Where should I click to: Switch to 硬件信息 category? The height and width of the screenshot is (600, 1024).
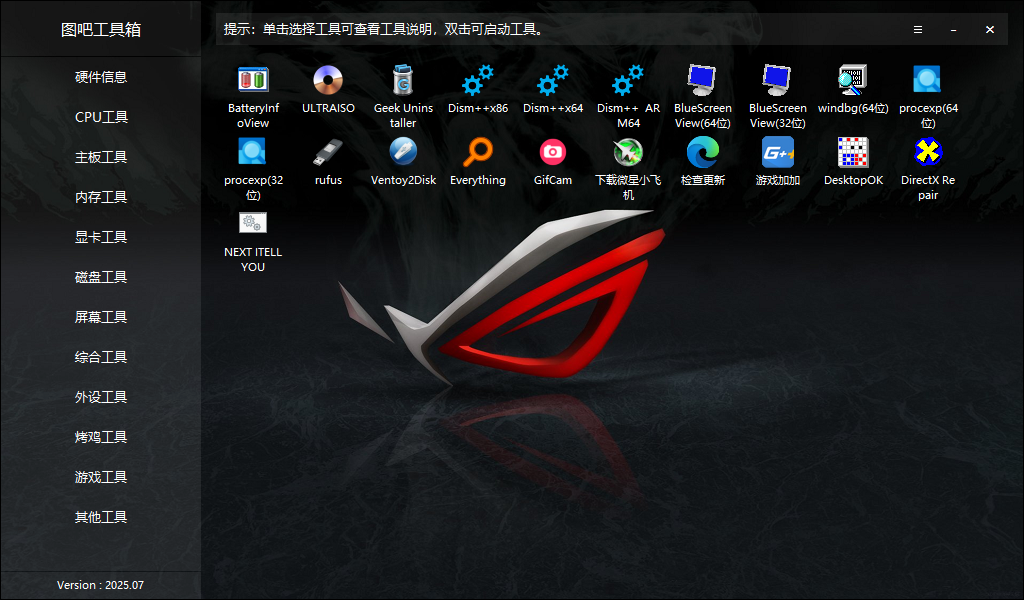tap(100, 77)
